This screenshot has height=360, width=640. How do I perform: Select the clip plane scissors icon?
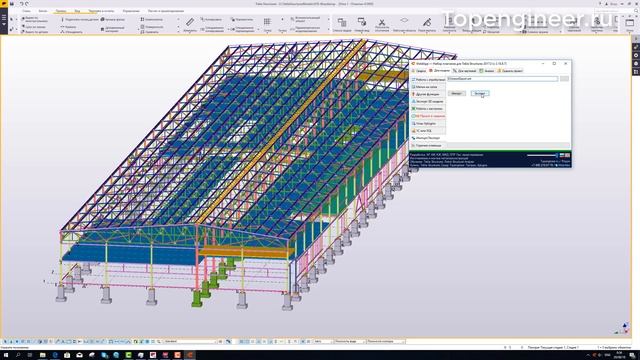click(382, 22)
